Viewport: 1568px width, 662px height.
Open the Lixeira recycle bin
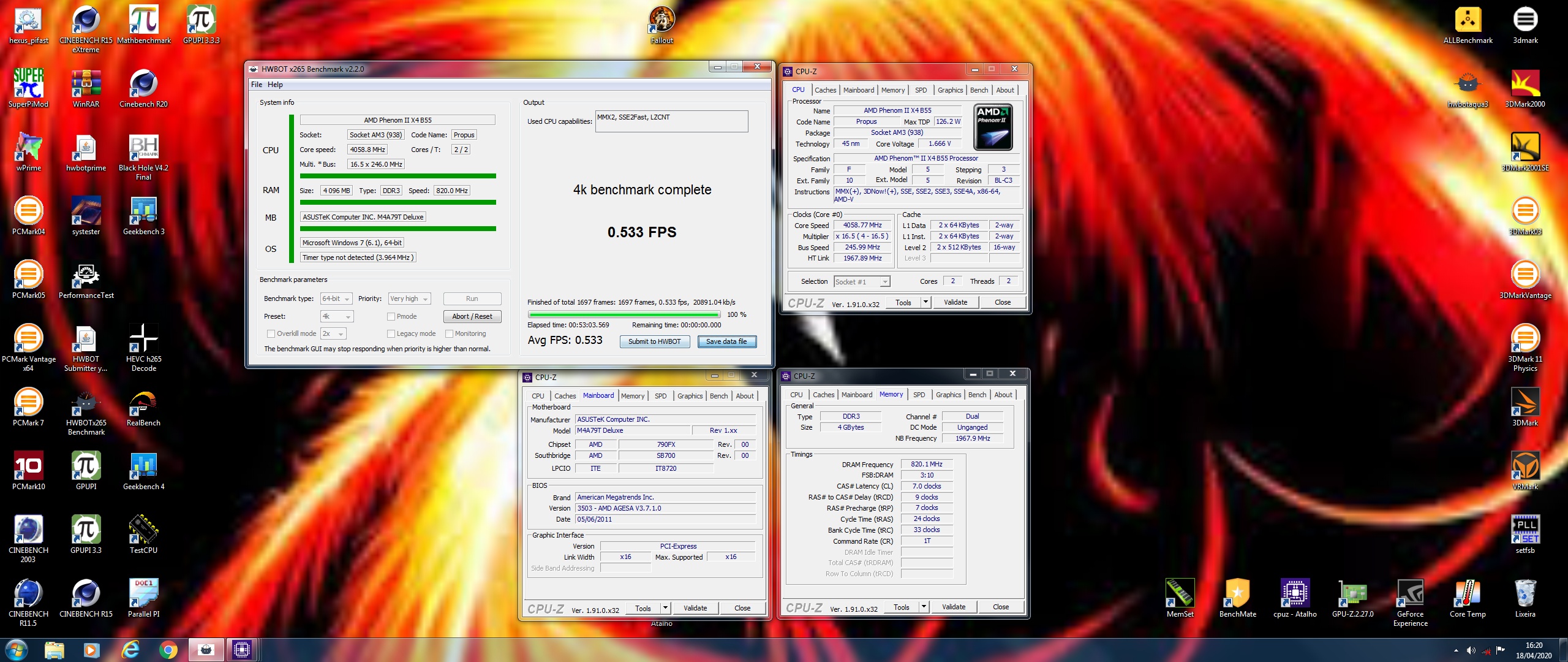point(1525,598)
